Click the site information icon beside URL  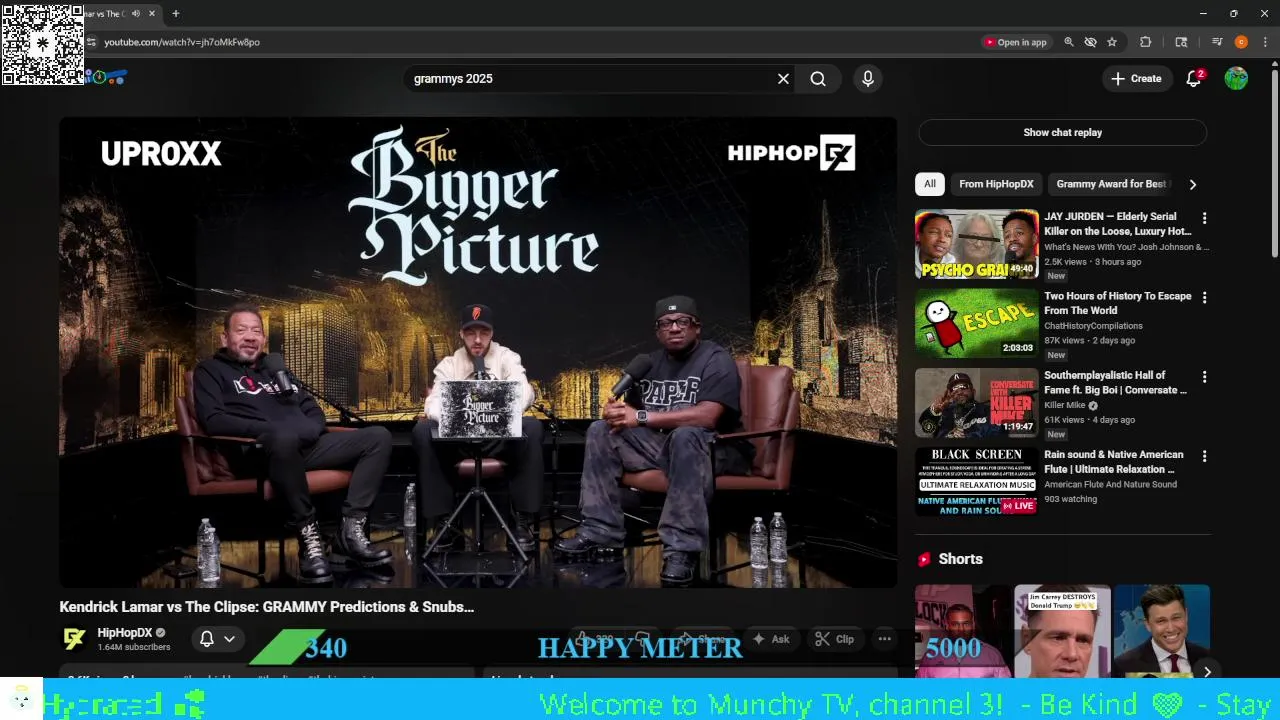91,42
